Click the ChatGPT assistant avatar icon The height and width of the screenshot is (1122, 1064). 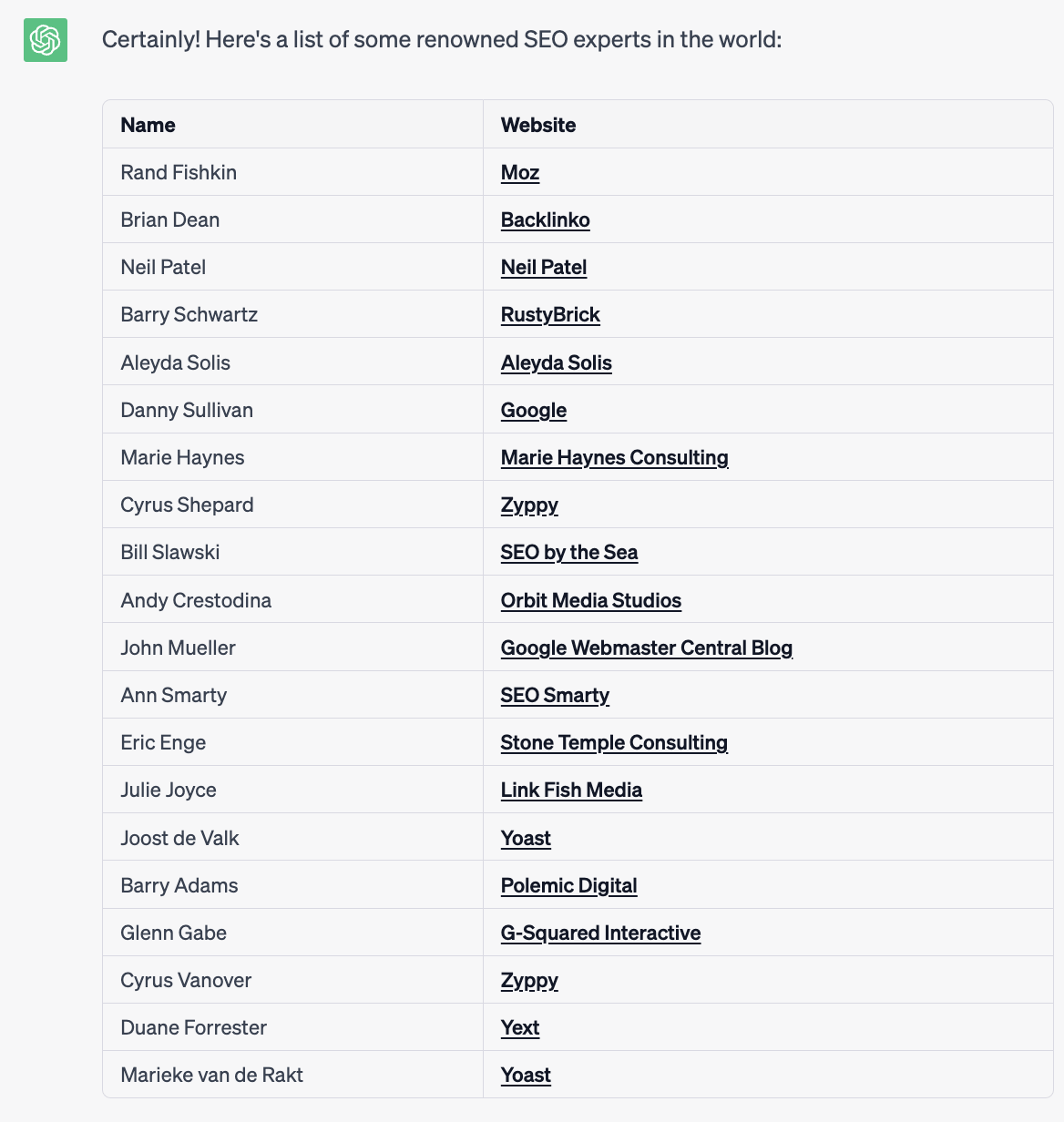pyautogui.click(x=44, y=40)
